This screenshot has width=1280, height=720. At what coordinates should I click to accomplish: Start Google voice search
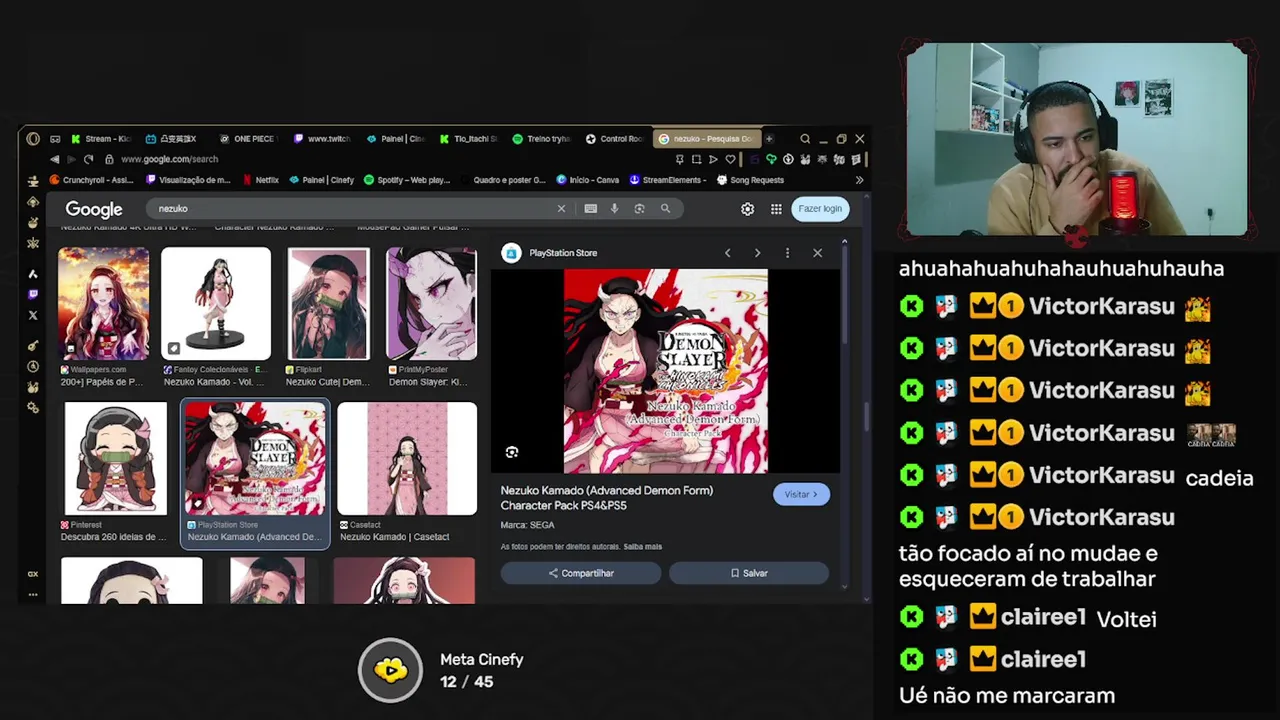tap(614, 209)
